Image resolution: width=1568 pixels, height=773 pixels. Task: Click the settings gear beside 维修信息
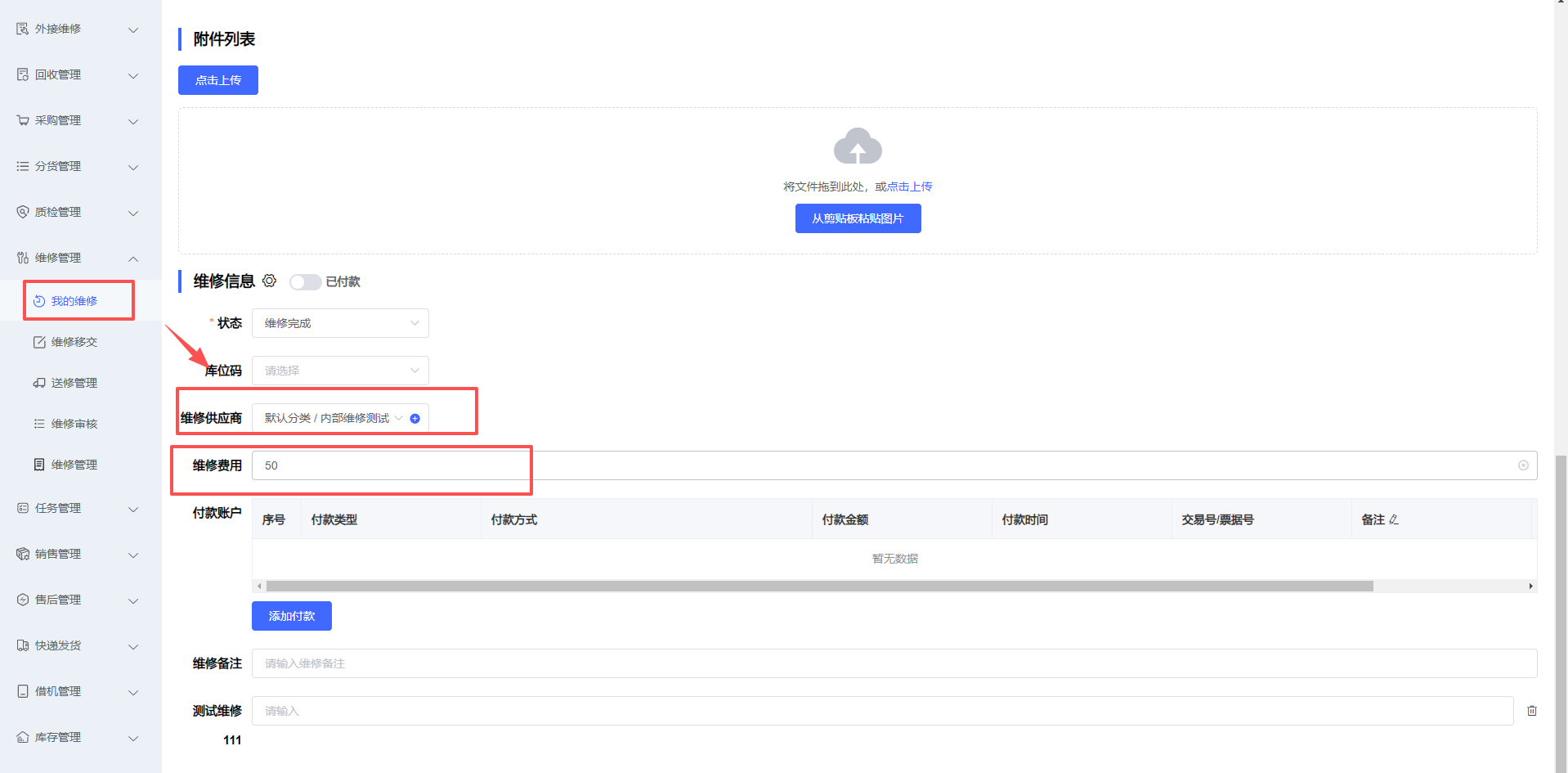[x=269, y=281]
